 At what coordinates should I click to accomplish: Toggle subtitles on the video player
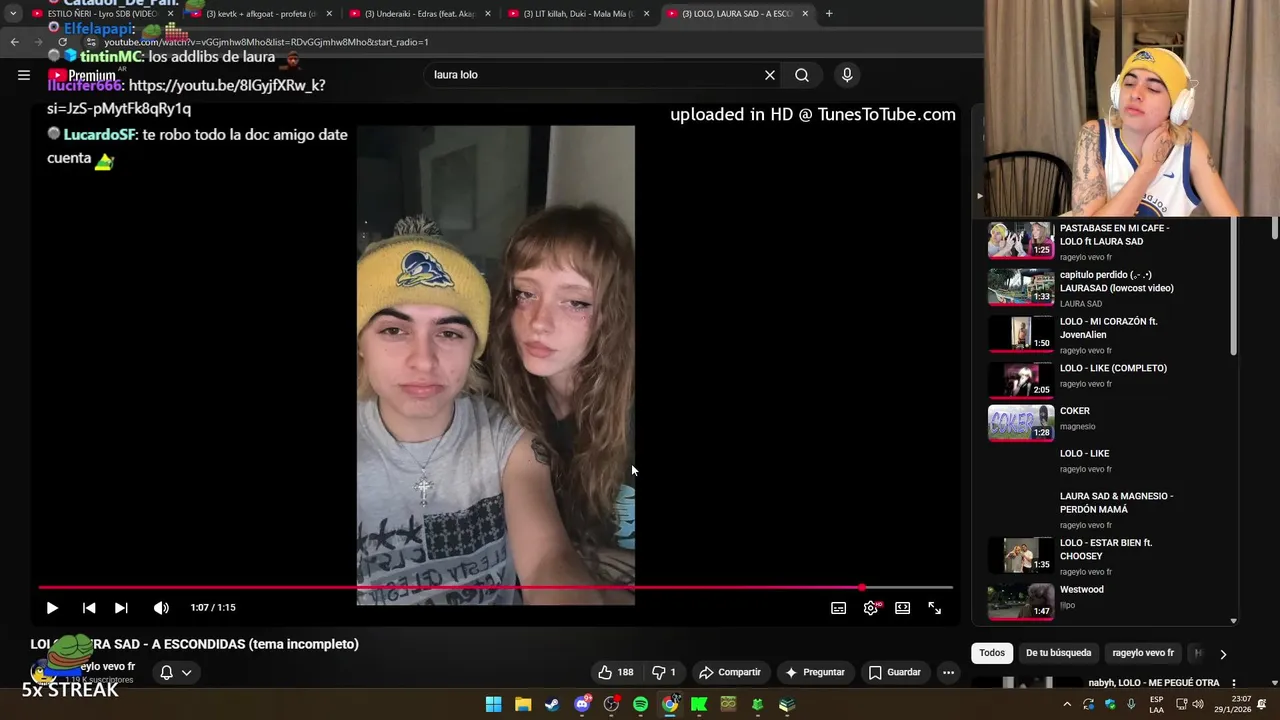839,608
